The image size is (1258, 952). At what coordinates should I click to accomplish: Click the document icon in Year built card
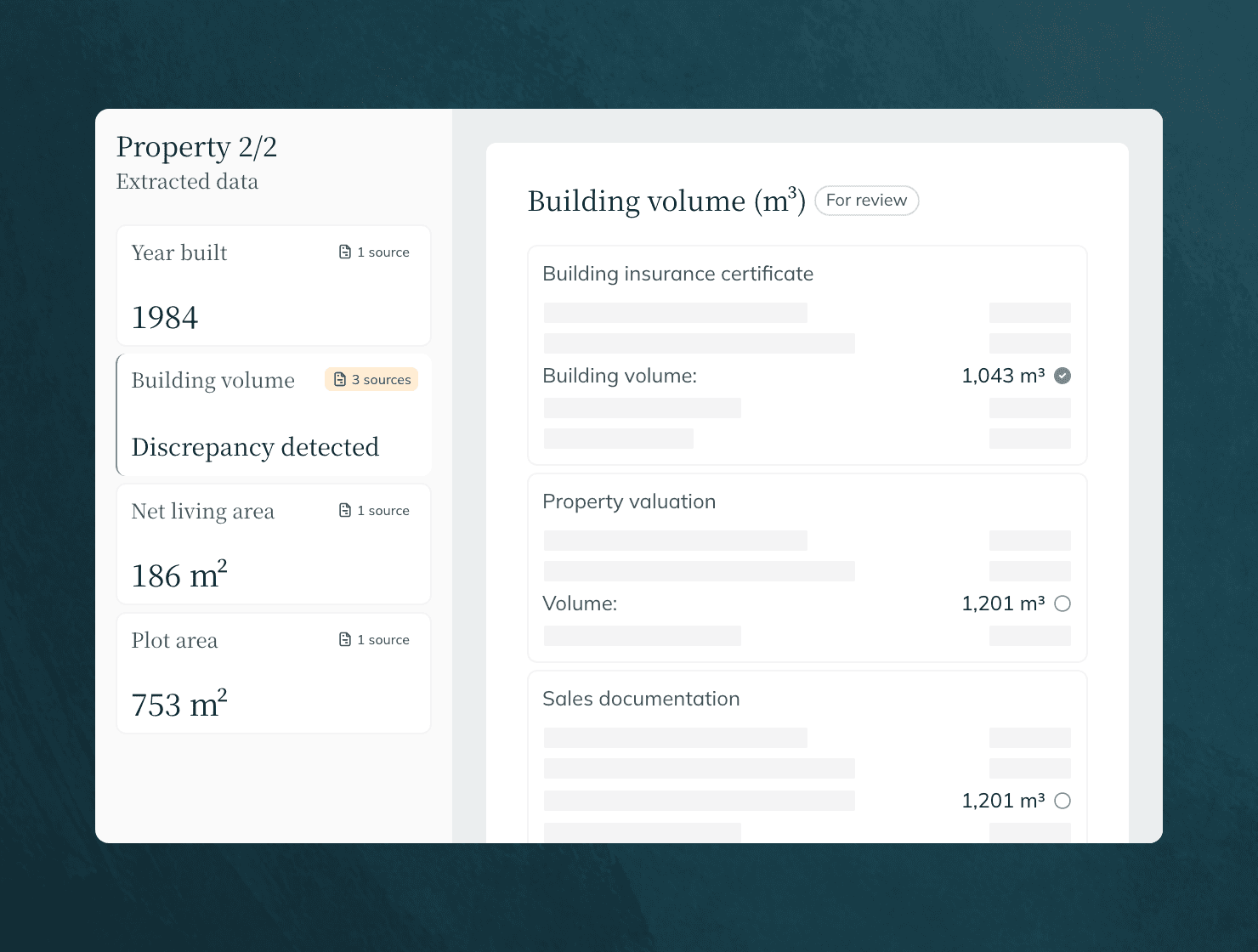click(345, 252)
